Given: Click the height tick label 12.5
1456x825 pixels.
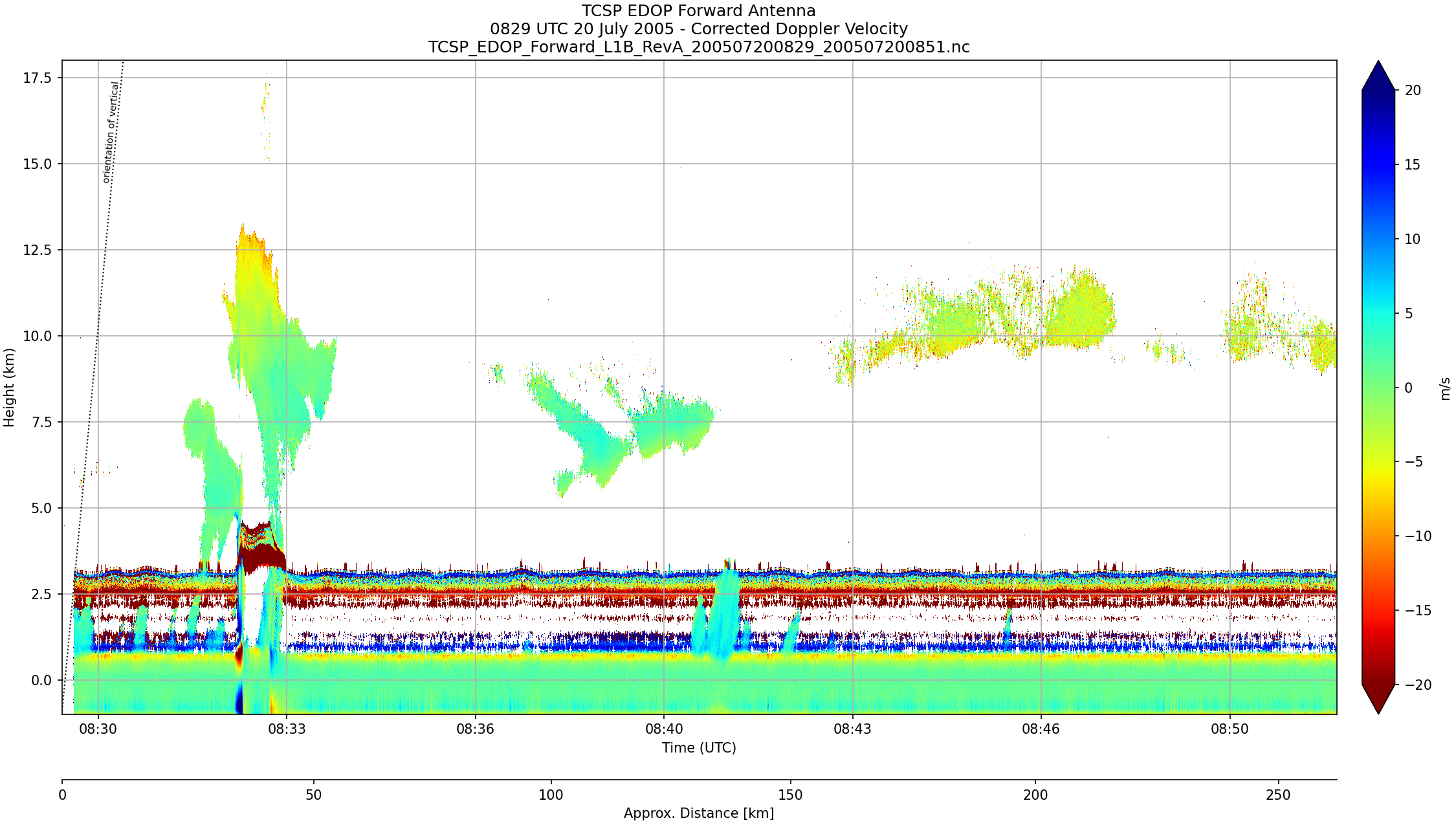Looking at the screenshot, I should (38, 250).
